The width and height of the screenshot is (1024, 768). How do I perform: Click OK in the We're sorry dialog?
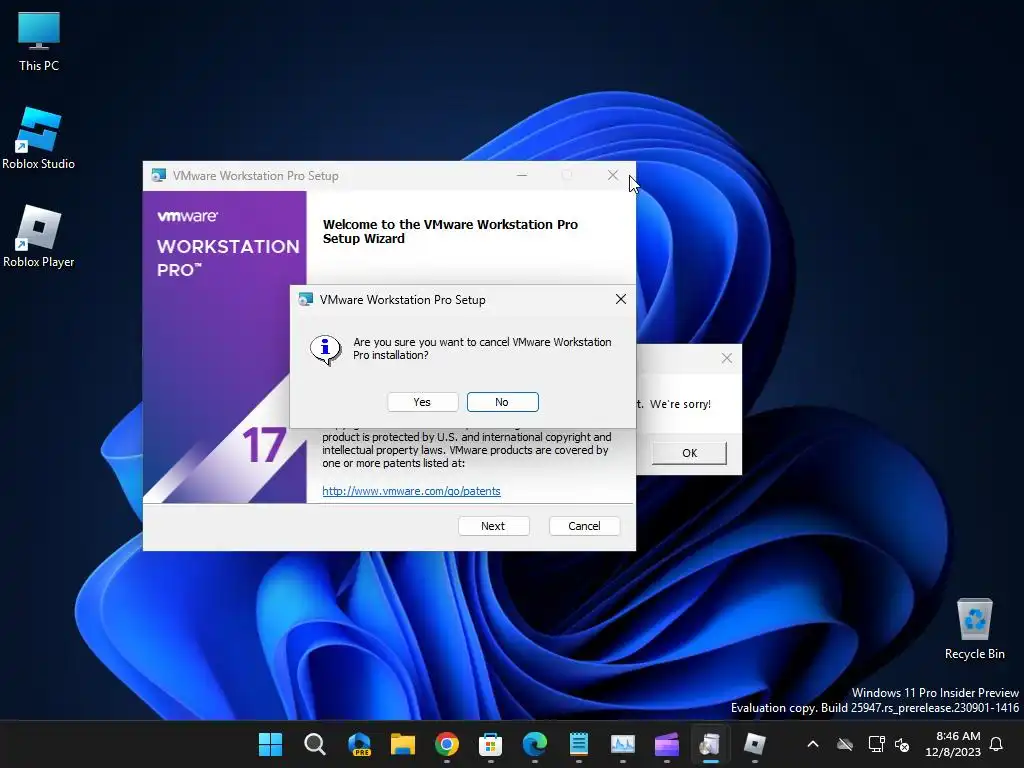[x=690, y=453]
